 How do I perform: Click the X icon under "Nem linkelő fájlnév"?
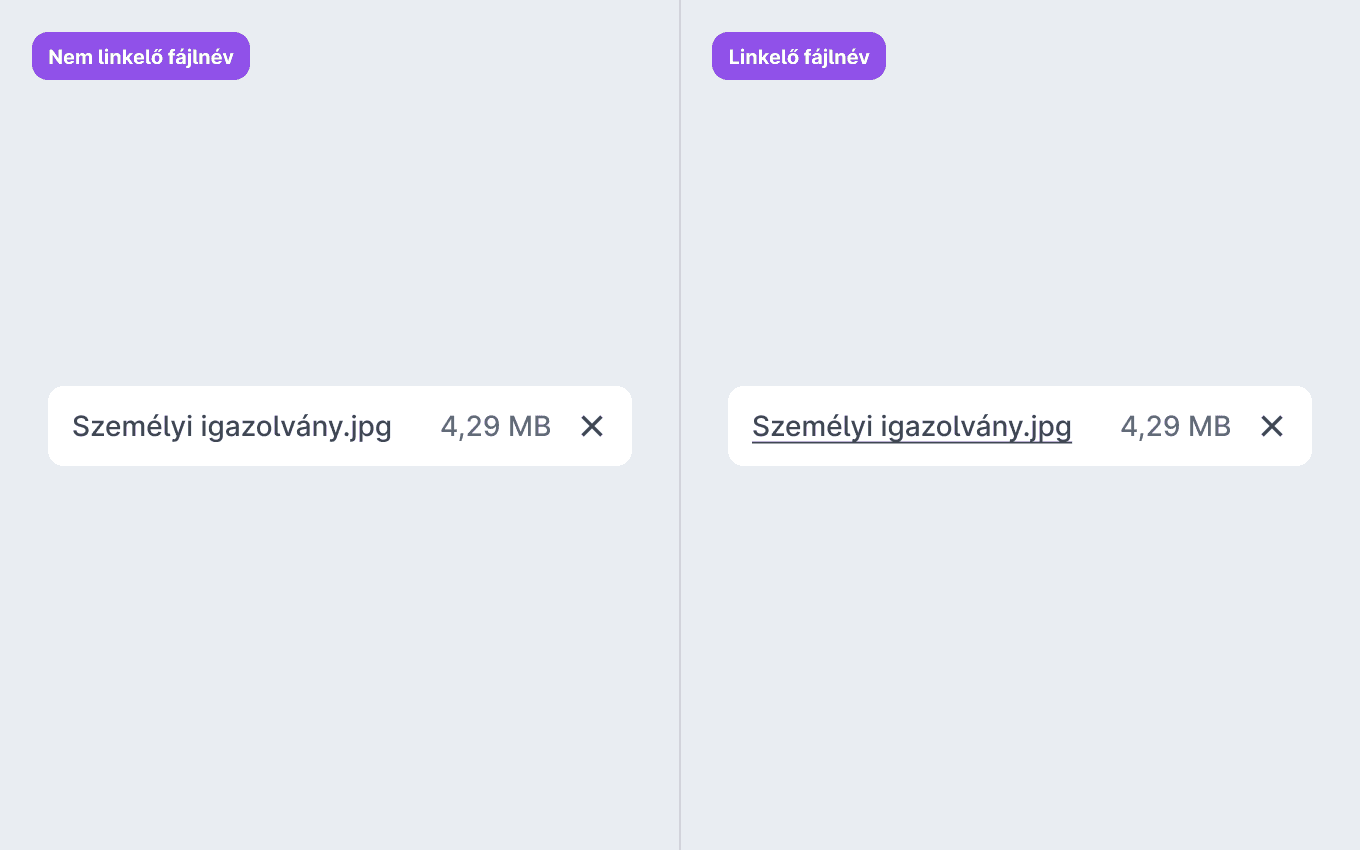[592, 426]
